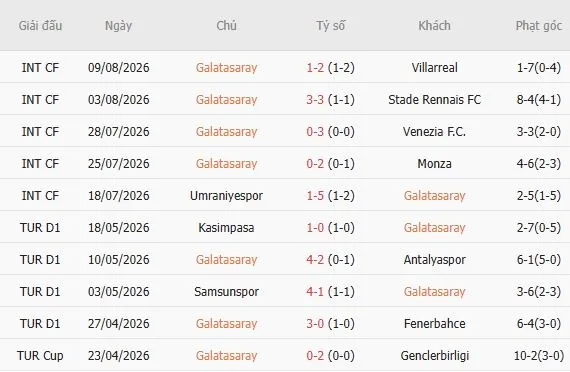Viewport: 570px width, 372px height.
Task: Open Antalyaspor team link
Action: point(434,260)
